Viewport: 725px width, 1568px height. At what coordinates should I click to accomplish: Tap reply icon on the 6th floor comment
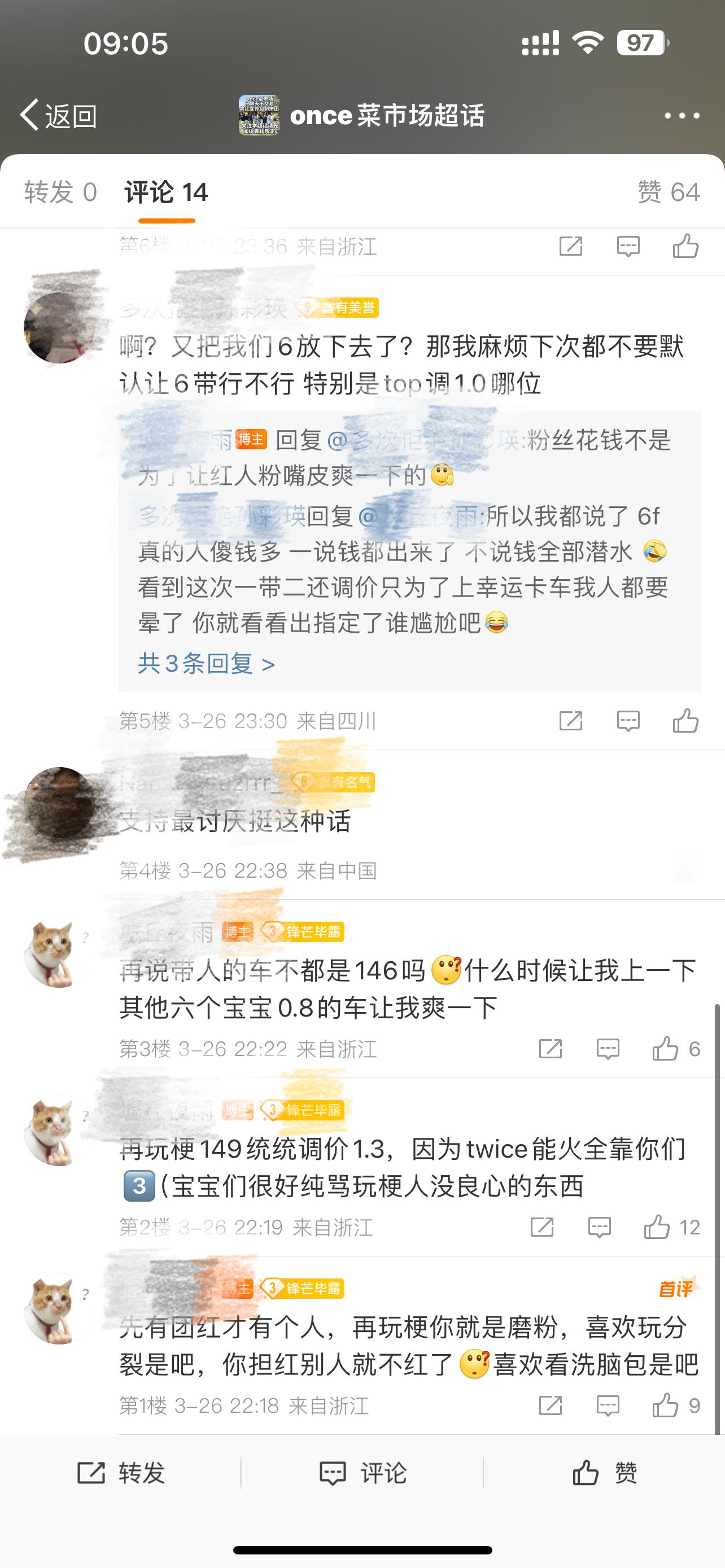click(628, 246)
